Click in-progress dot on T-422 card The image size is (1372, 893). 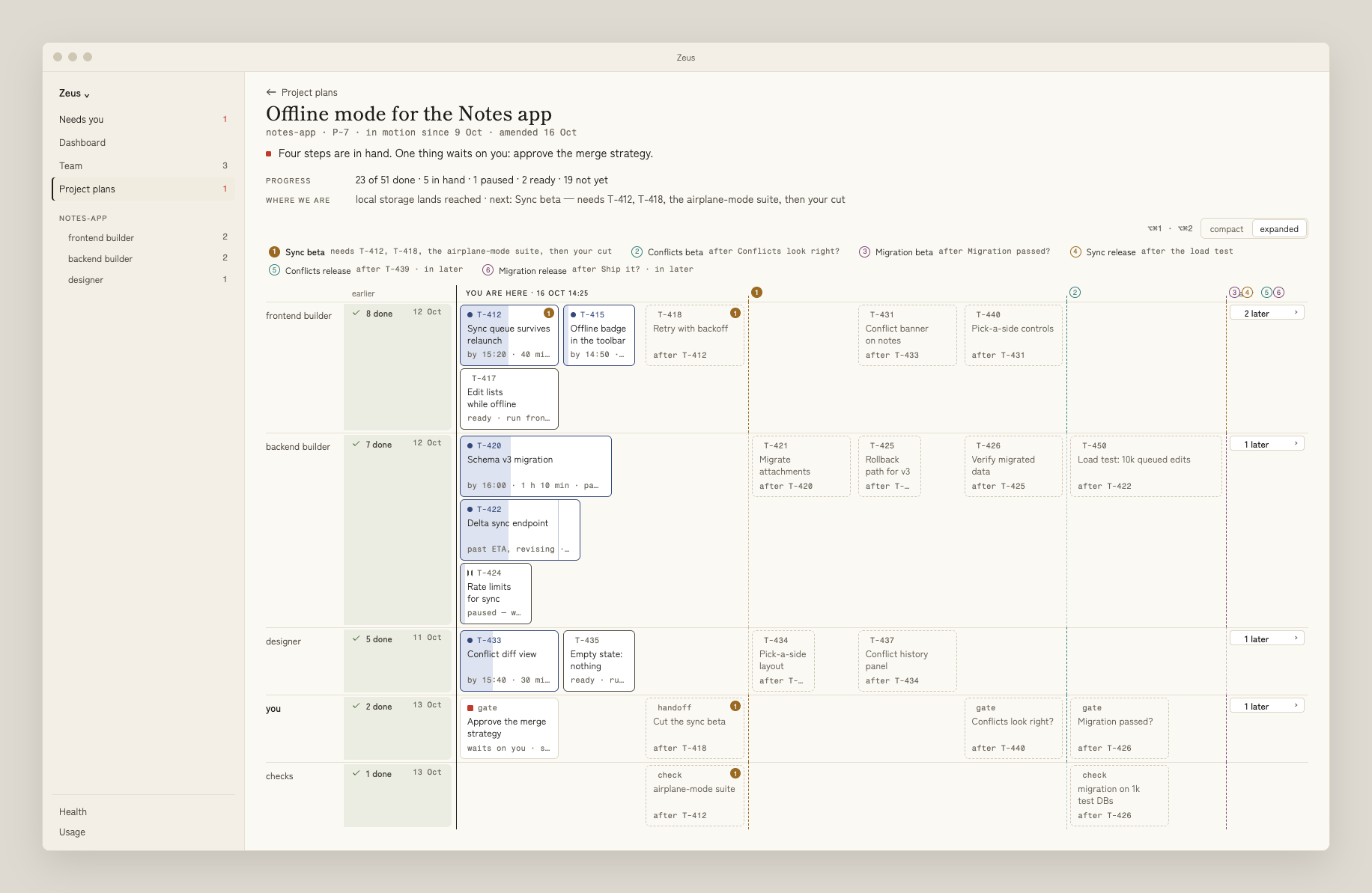point(470,509)
